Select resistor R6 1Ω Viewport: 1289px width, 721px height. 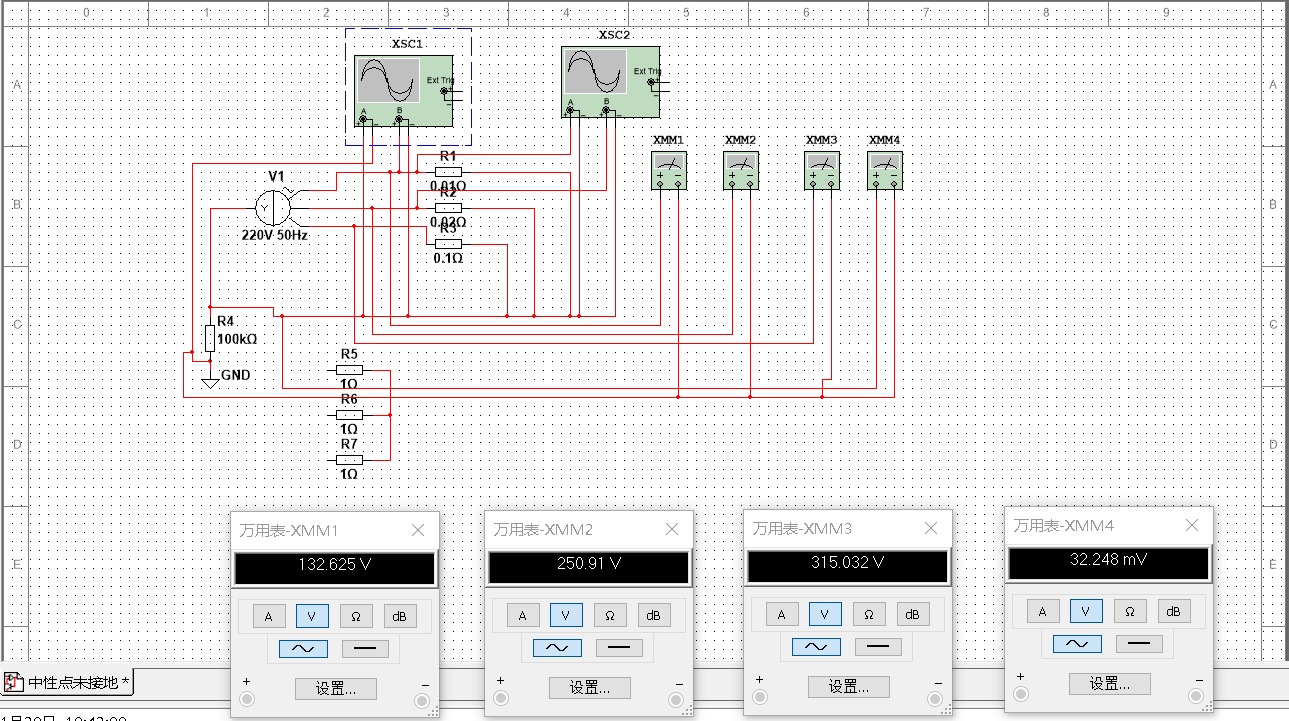[x=349, y=414]
